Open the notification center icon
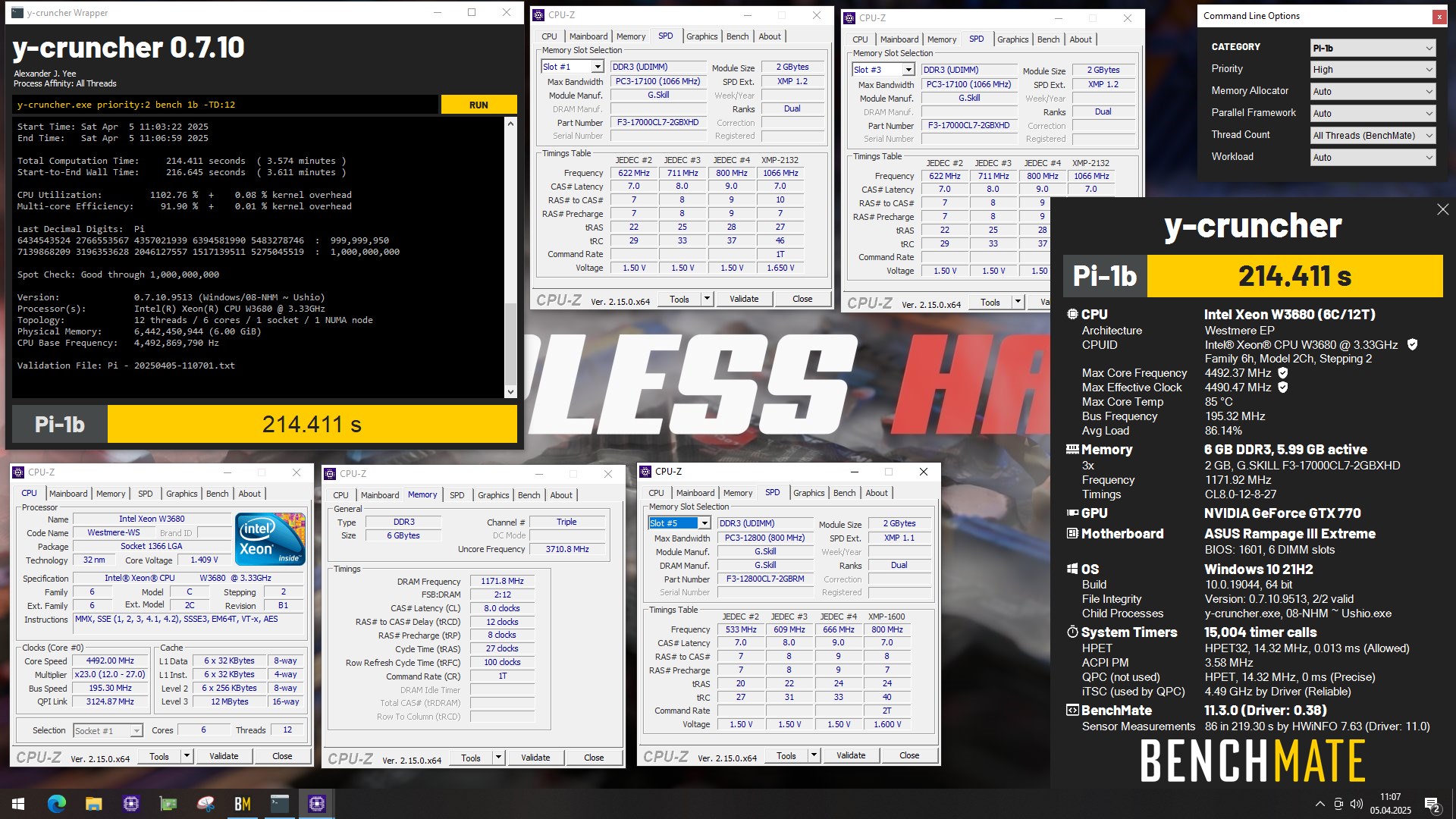Viewport: 1456px width, 819px height. tap(1432, 805)
